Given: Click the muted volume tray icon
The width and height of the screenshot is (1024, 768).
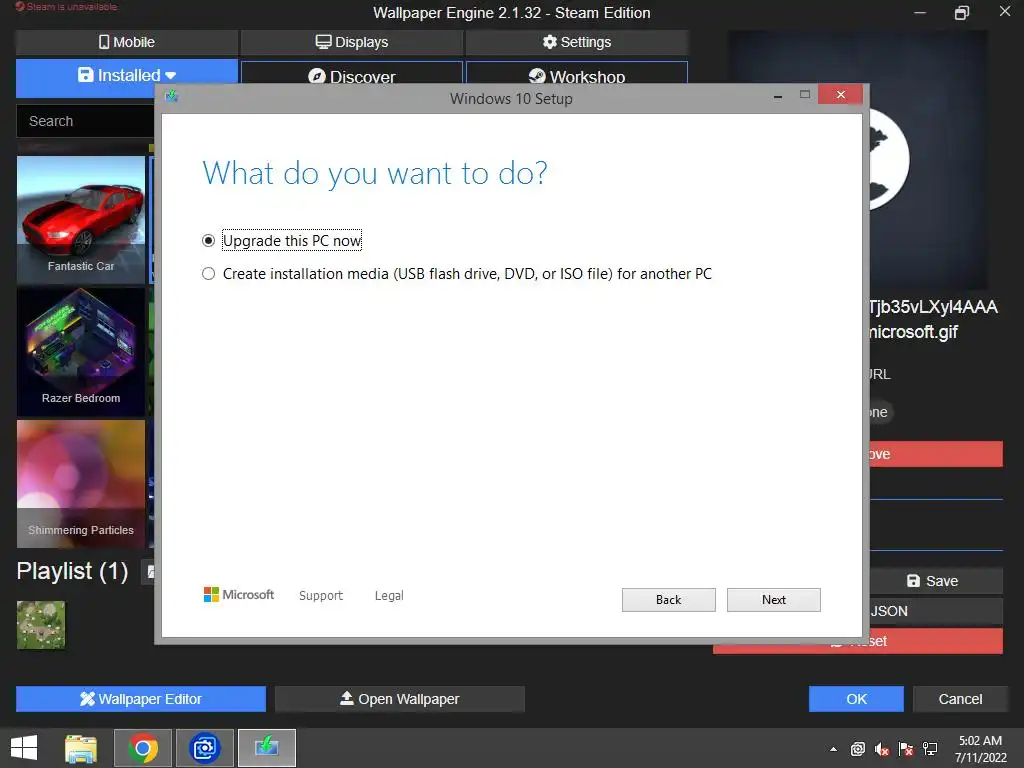Looking at the screenshot, I should click(x=882, y=749).
